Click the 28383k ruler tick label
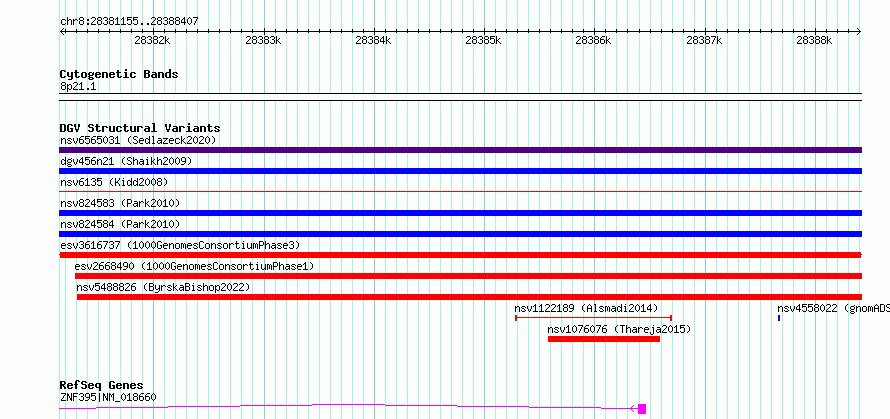Viewport: 890px width, 419px height. pyautogui.click(x=263, y=40)
